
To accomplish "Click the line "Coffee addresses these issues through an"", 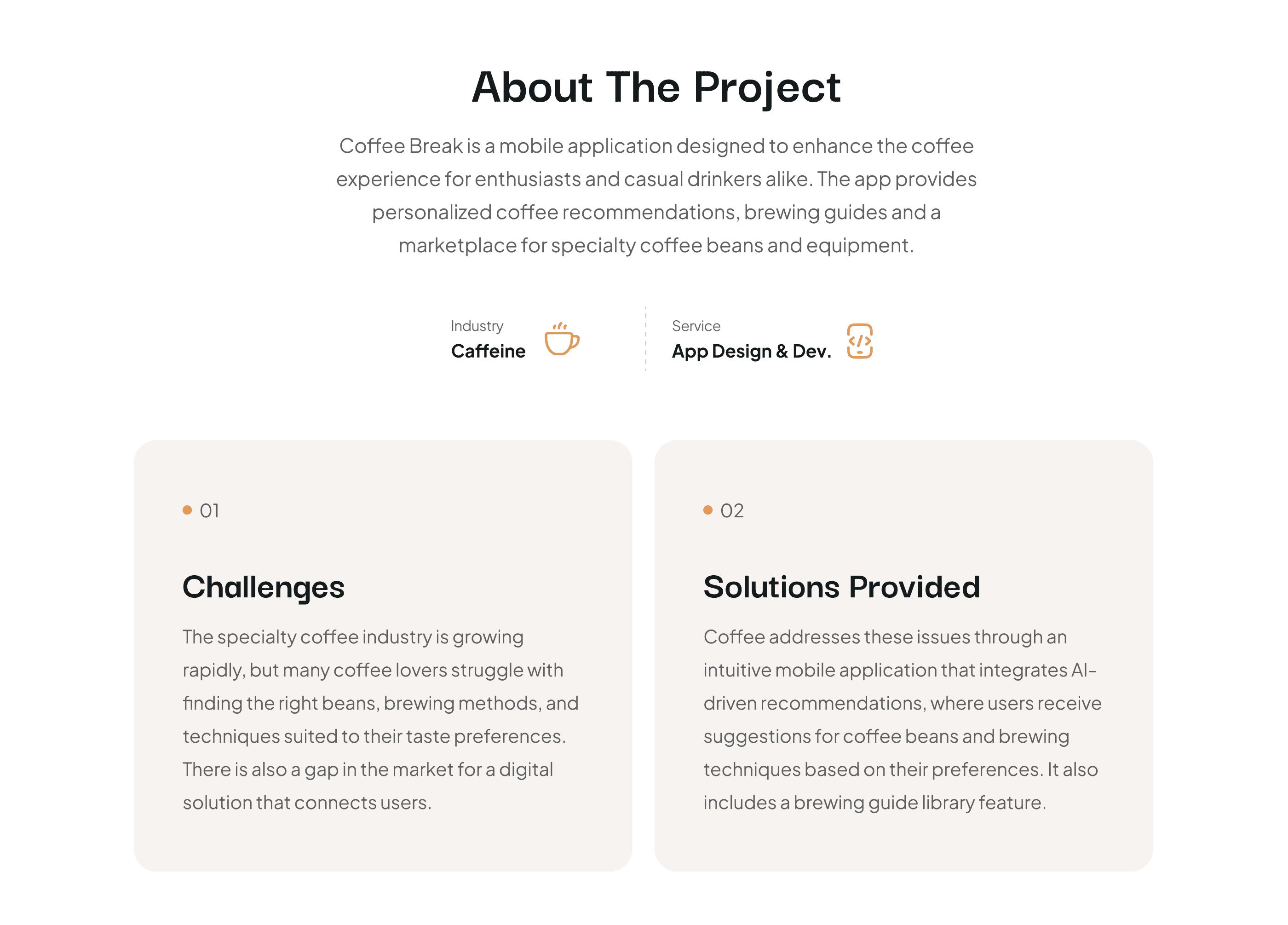I will [885, 637].
